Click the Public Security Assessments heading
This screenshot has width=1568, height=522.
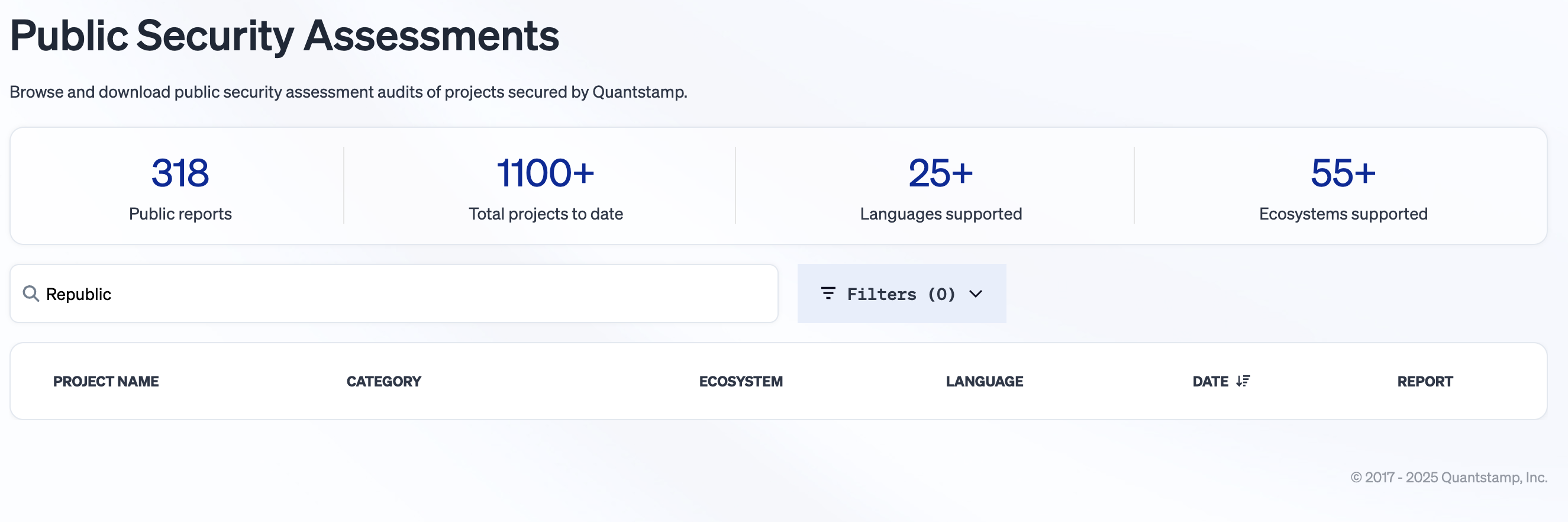pyautogui.click(x=284, y=36)
